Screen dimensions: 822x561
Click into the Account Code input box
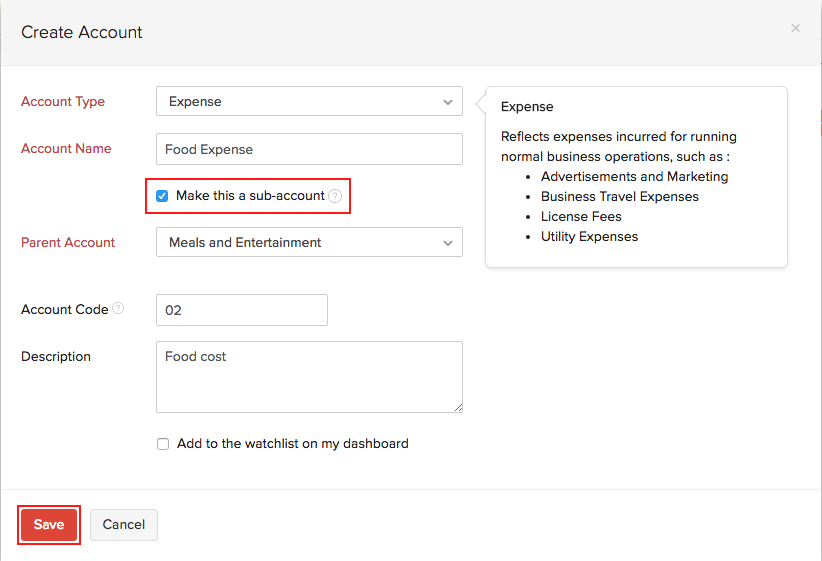[241, 310]
